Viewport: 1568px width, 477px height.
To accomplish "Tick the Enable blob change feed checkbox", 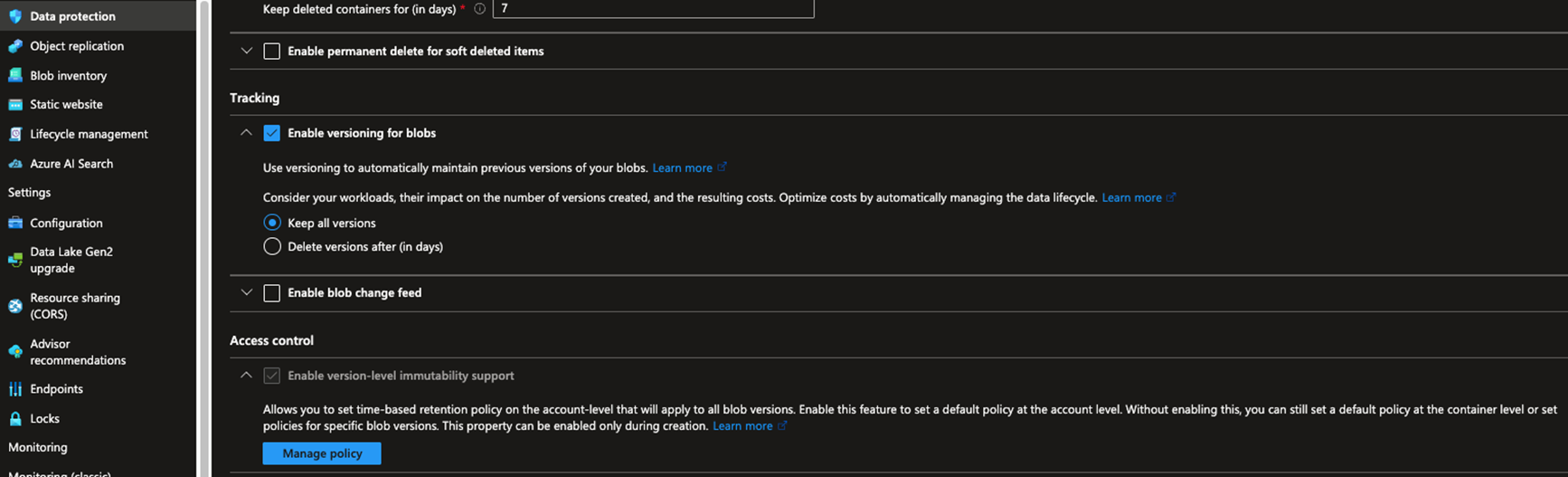I will [x=271, y=293].
